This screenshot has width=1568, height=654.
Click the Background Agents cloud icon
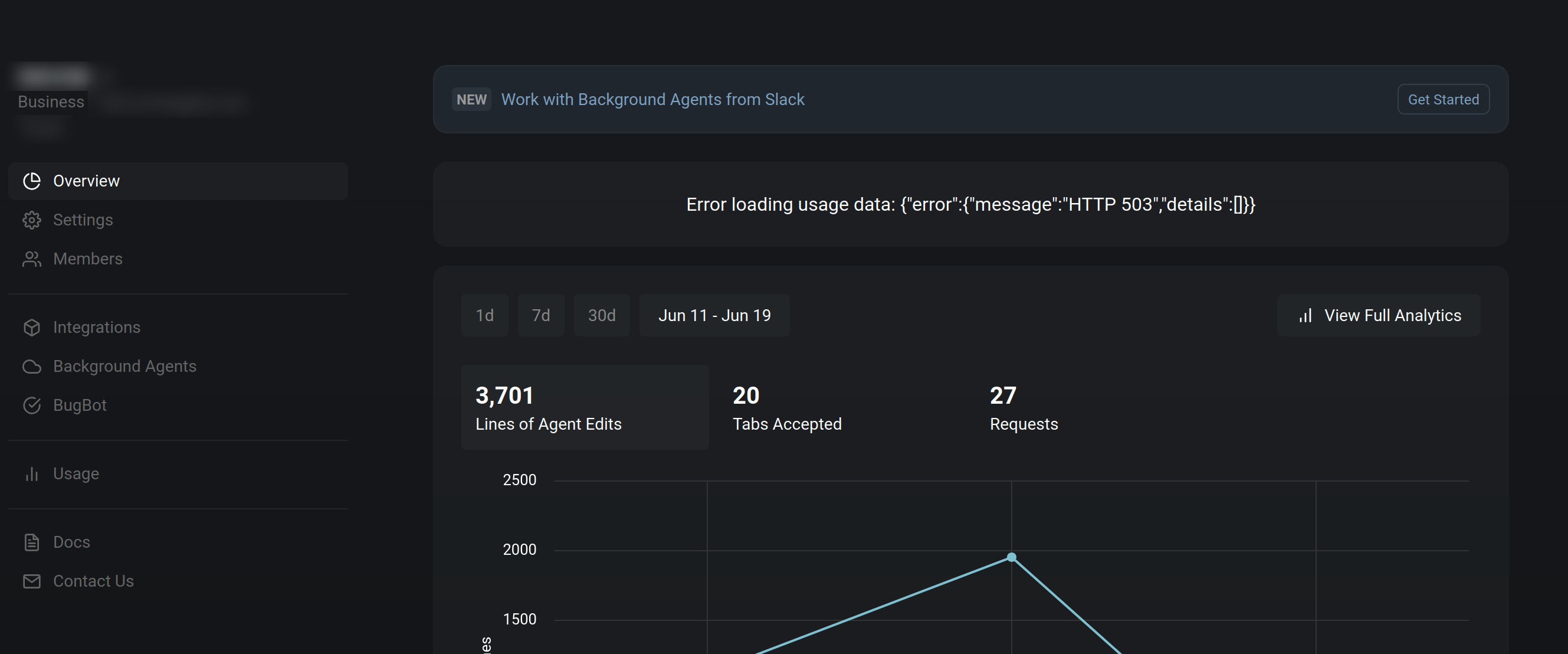pos(32,367)
